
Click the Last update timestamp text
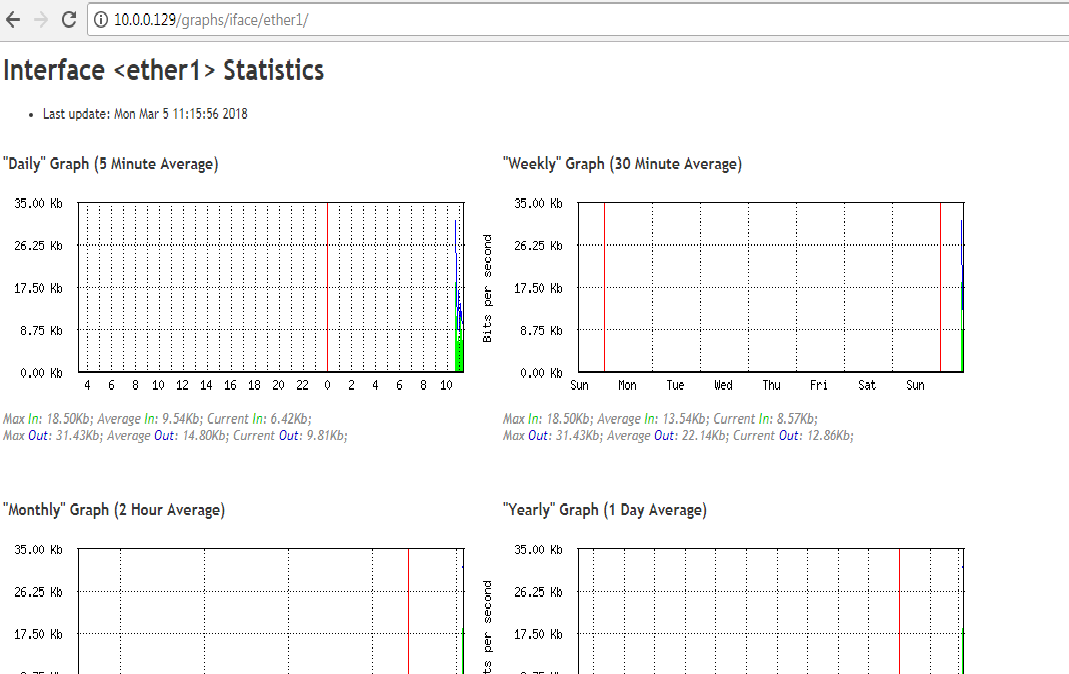145,114
